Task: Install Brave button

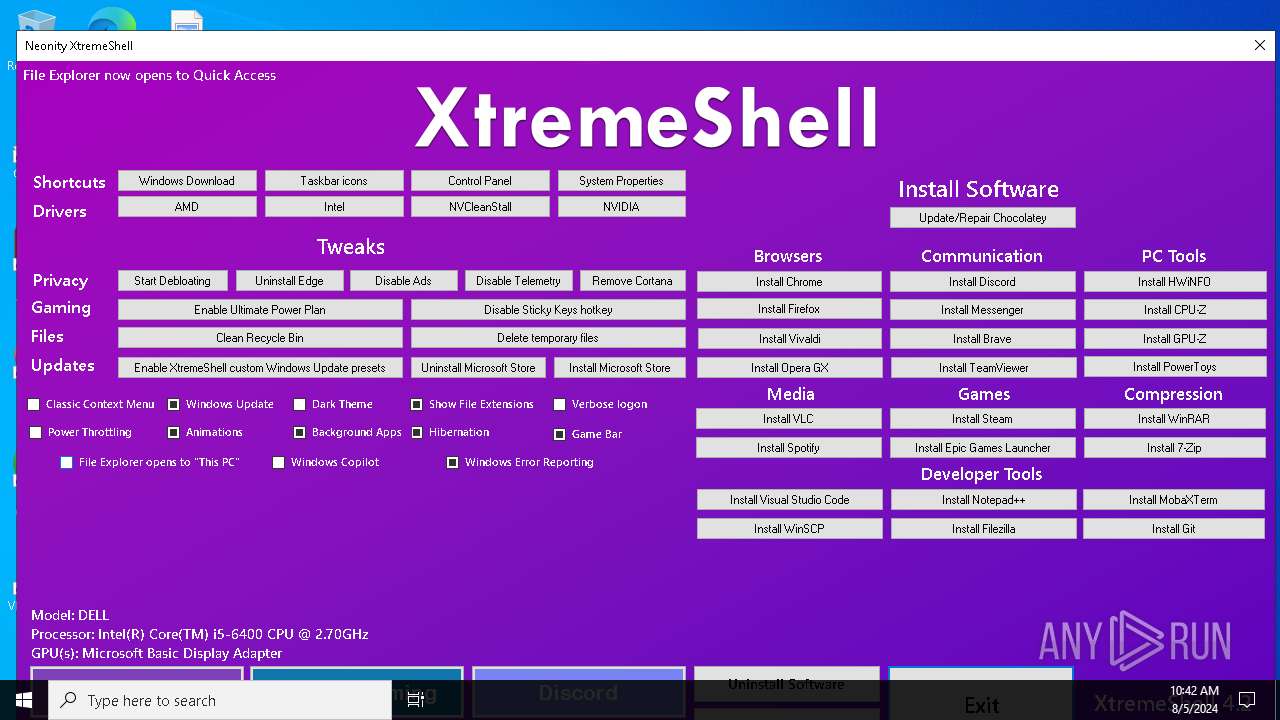Action: click(982, 339)
